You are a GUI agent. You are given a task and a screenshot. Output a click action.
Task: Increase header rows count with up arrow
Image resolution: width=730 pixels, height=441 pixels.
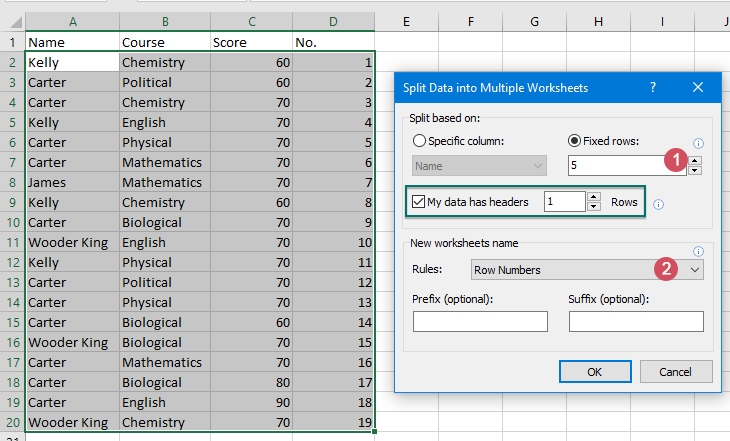(594, 197)
